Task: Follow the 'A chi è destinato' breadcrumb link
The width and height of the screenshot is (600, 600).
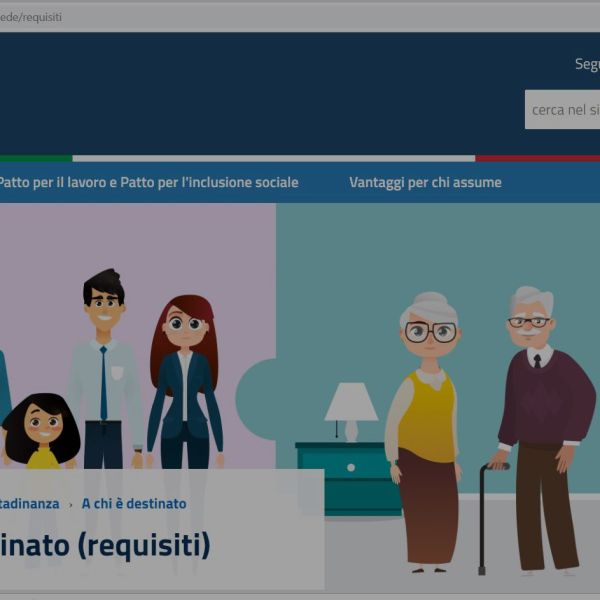Action: point(134,504)
